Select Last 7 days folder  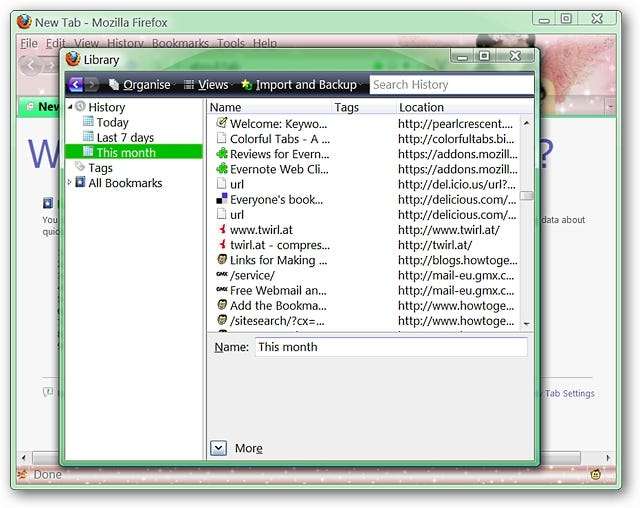pyautogui.click(x=125, y=137)
